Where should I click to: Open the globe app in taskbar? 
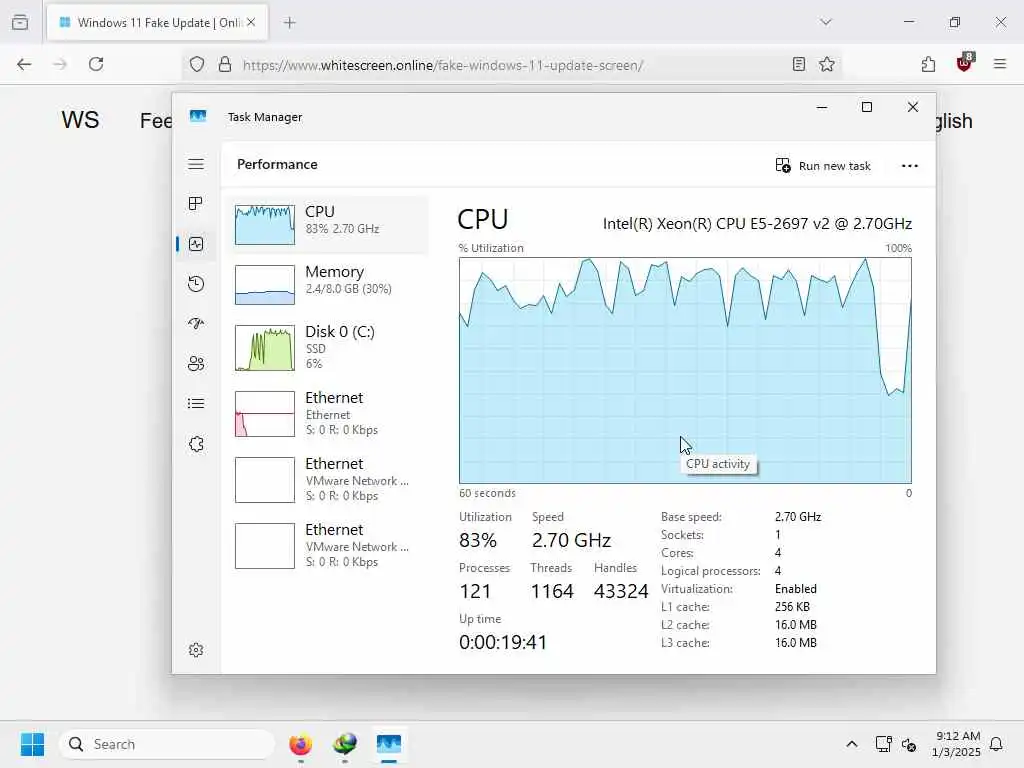click(344, 744)
